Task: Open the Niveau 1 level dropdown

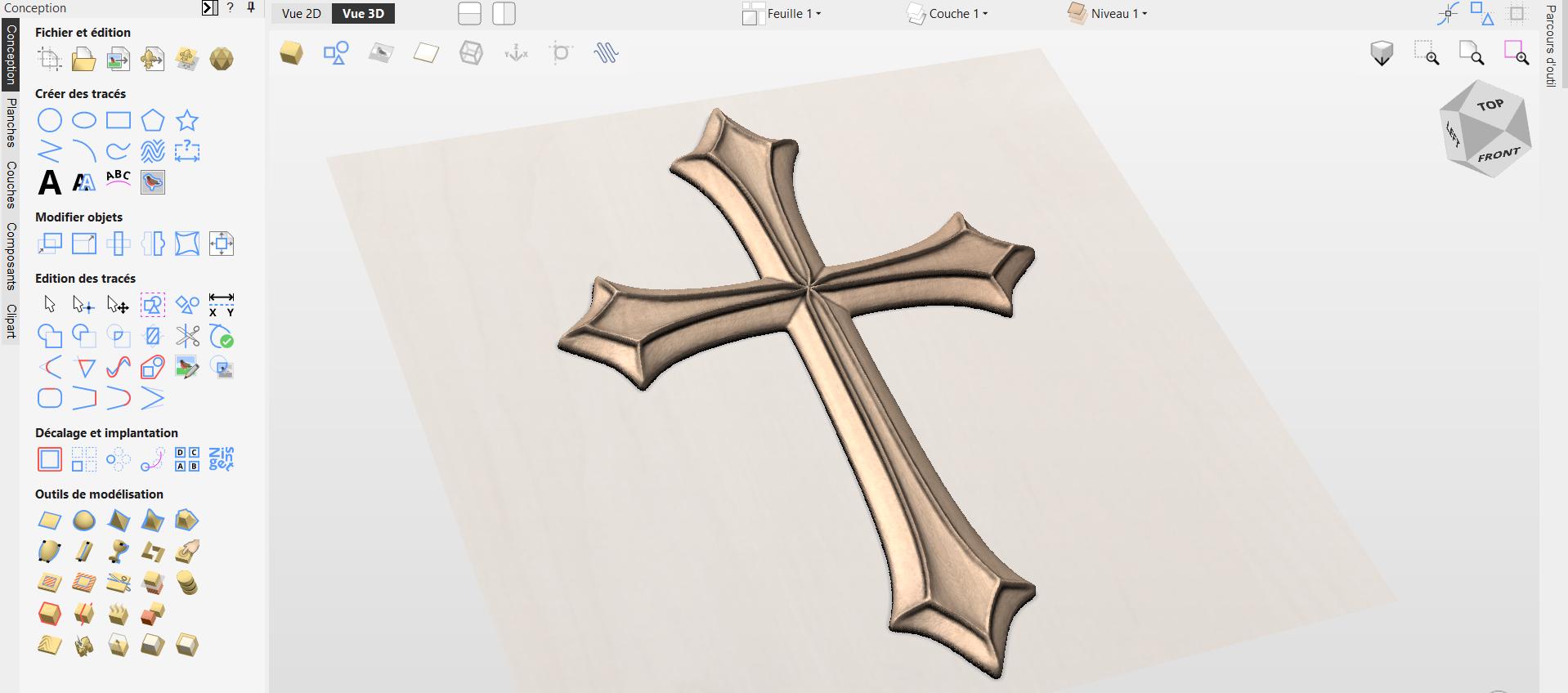Action: point(1108,14)
